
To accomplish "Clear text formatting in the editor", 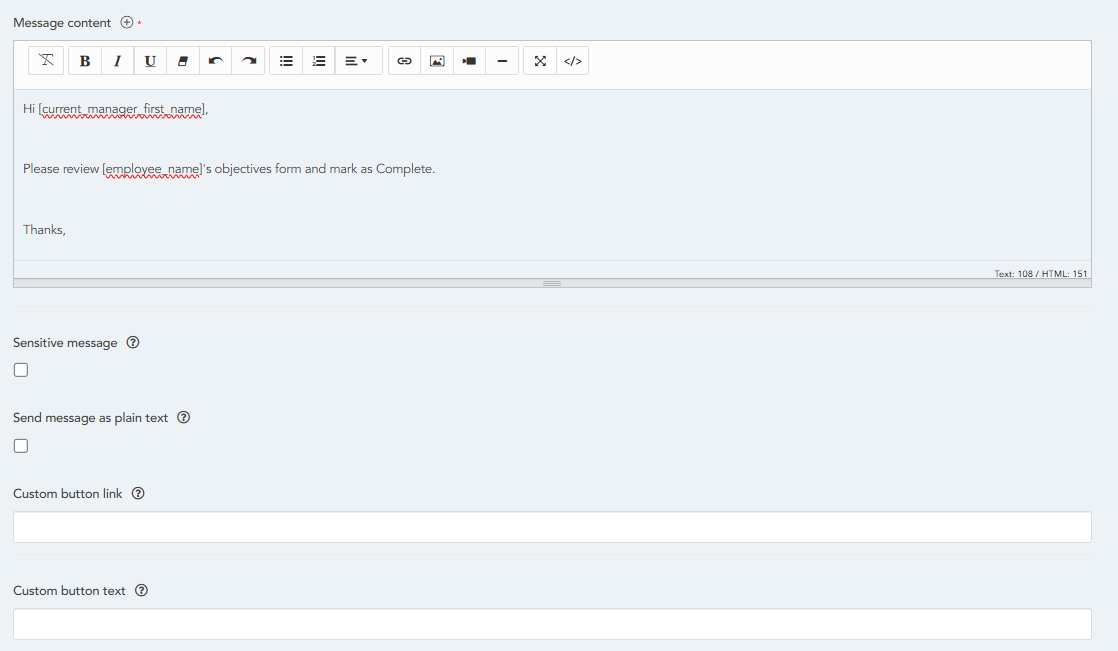I will [x=46, y=61].
